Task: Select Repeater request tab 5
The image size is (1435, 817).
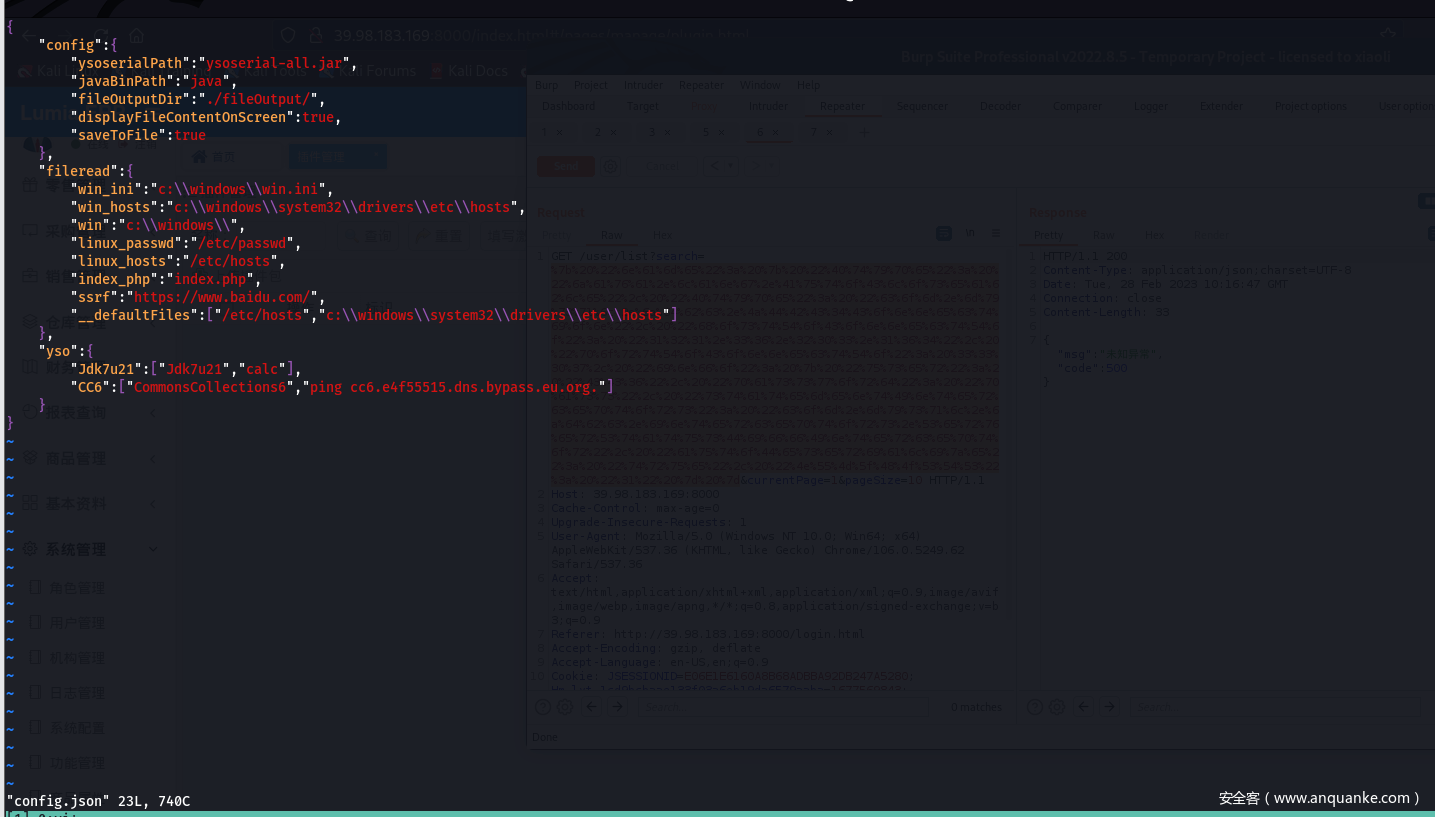Action: click(706, 132)
